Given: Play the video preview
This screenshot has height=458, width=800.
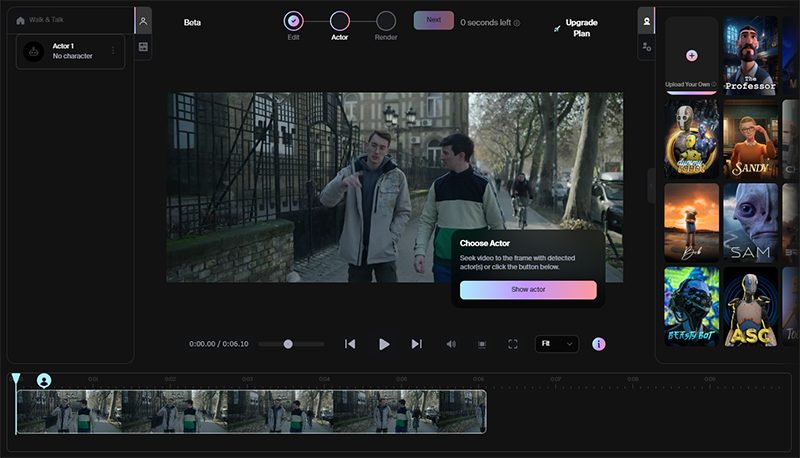Looking at the screenshot, I should coord(384,344).
